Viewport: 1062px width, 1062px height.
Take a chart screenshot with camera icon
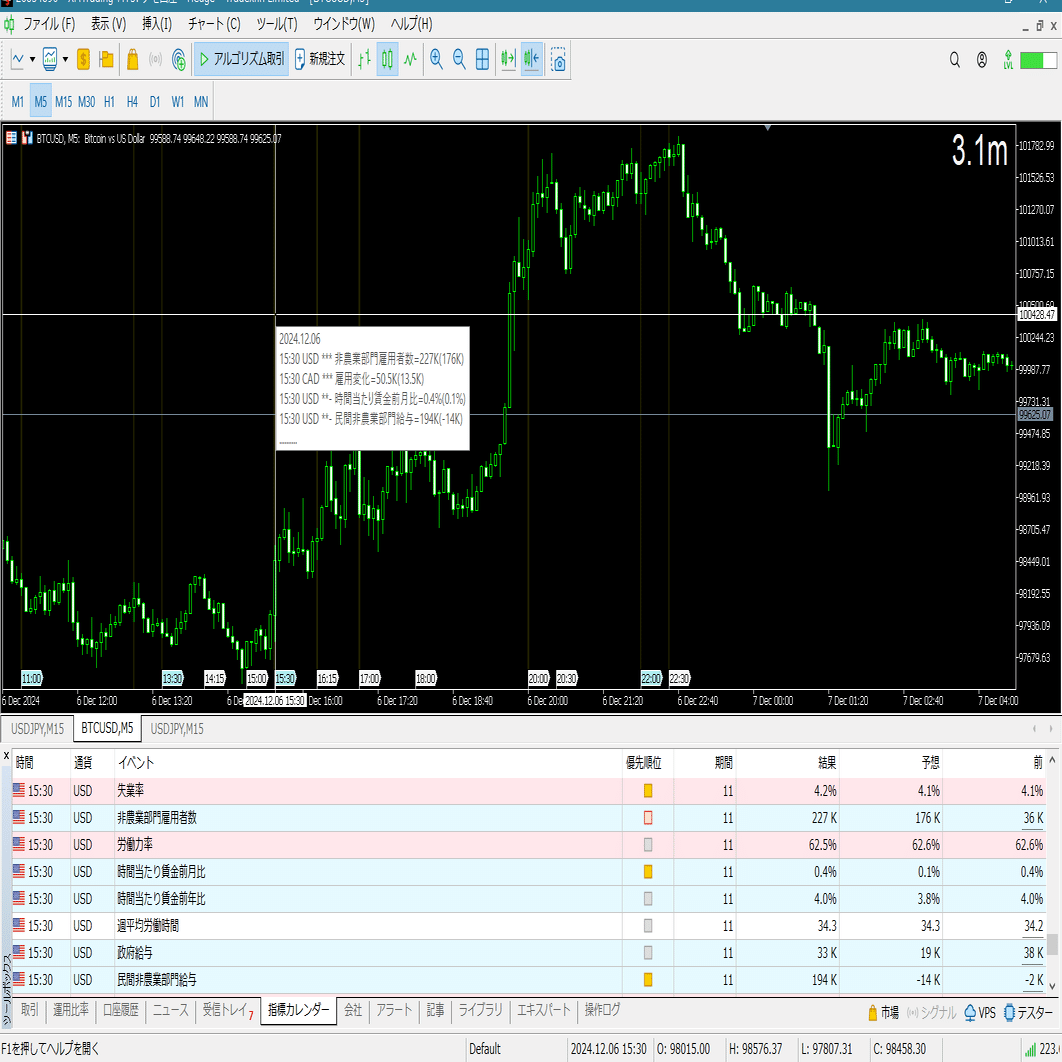click(x=558, y=60)
